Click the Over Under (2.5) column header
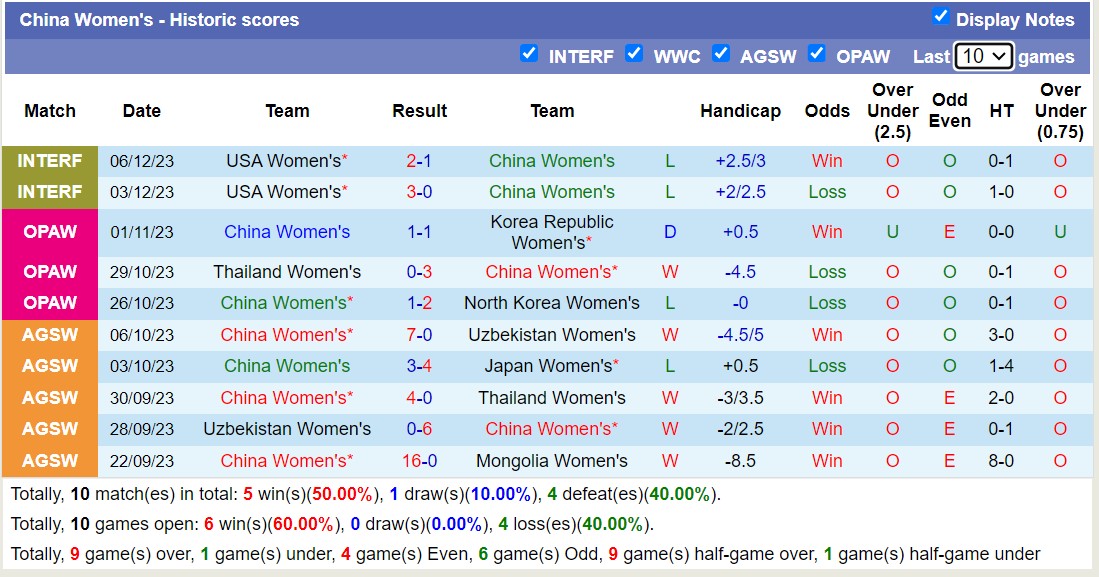This screenshot has height=577, width=1099. 892,111
